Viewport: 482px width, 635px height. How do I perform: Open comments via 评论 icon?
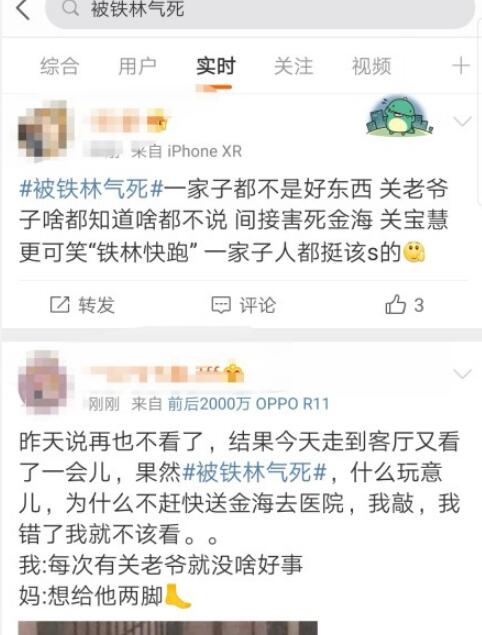pyautogui.click(x=221, y=305)
